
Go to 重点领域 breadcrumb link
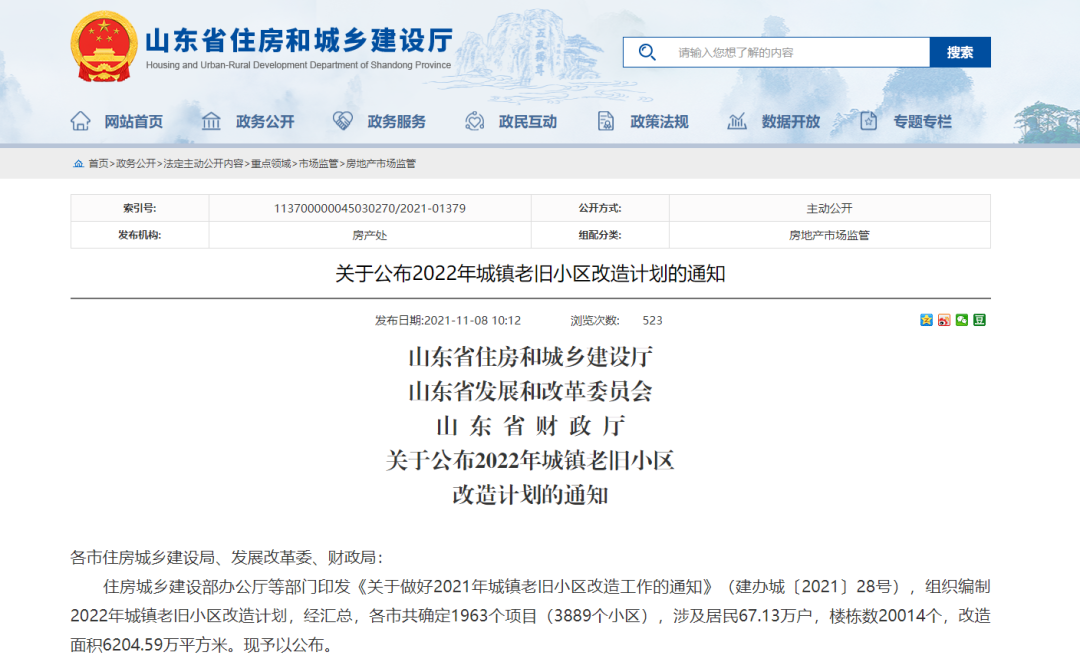tap(271, 164)
